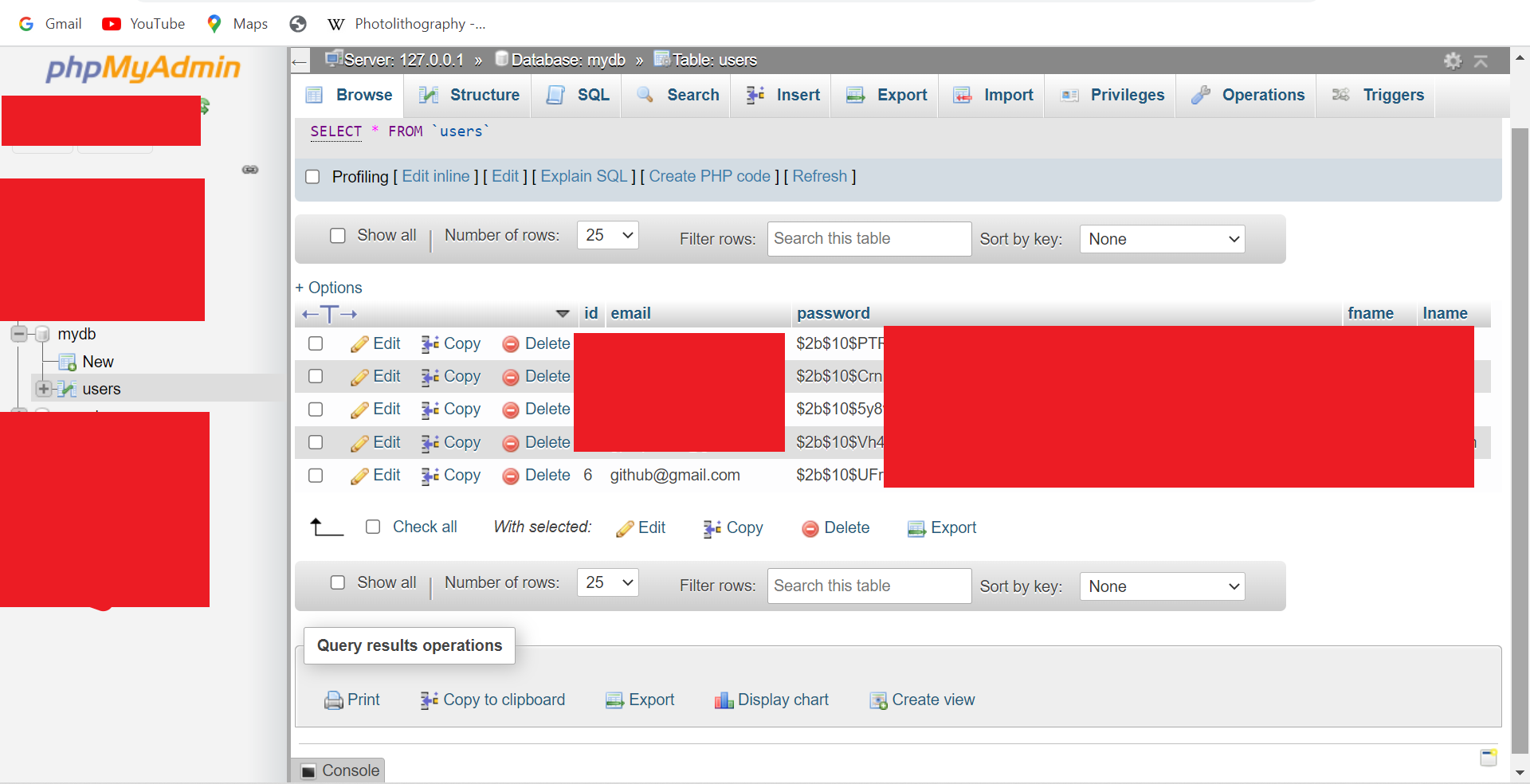1530x784 pixels.
Task: Click the Create view icon
Action: pos(878,700)
